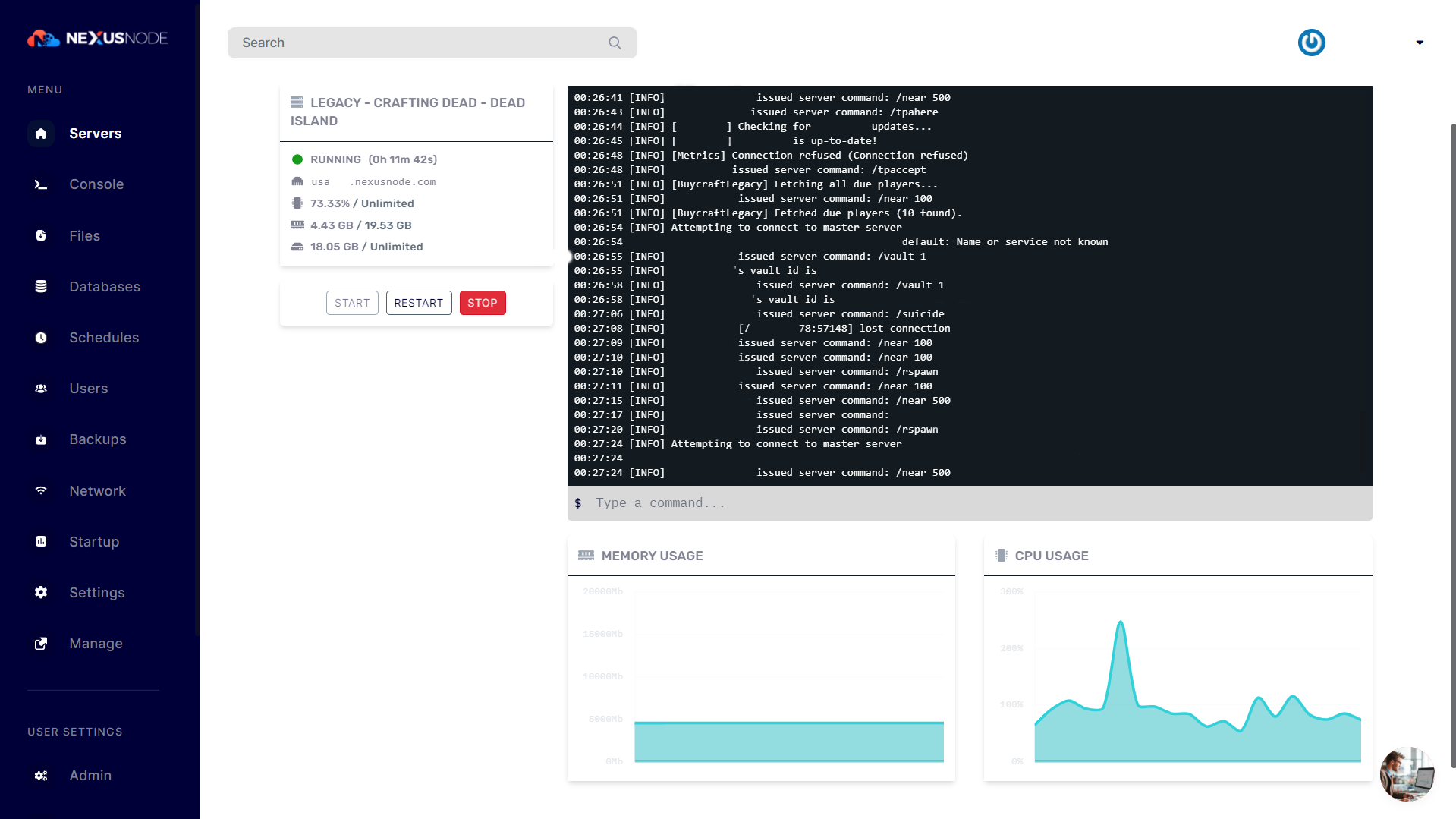Click the search magnifier icon
This screenshot has width=1456, height=819.
(x=615, y=43)
